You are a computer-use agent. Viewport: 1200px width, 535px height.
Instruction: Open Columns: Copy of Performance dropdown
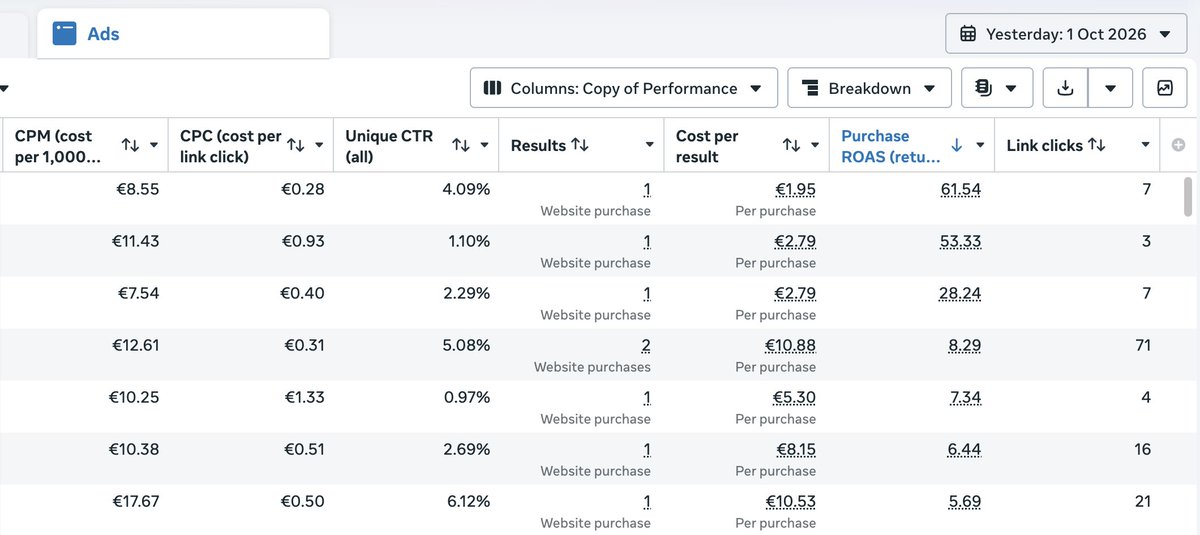pyautogui.click(x=623, y=88)
